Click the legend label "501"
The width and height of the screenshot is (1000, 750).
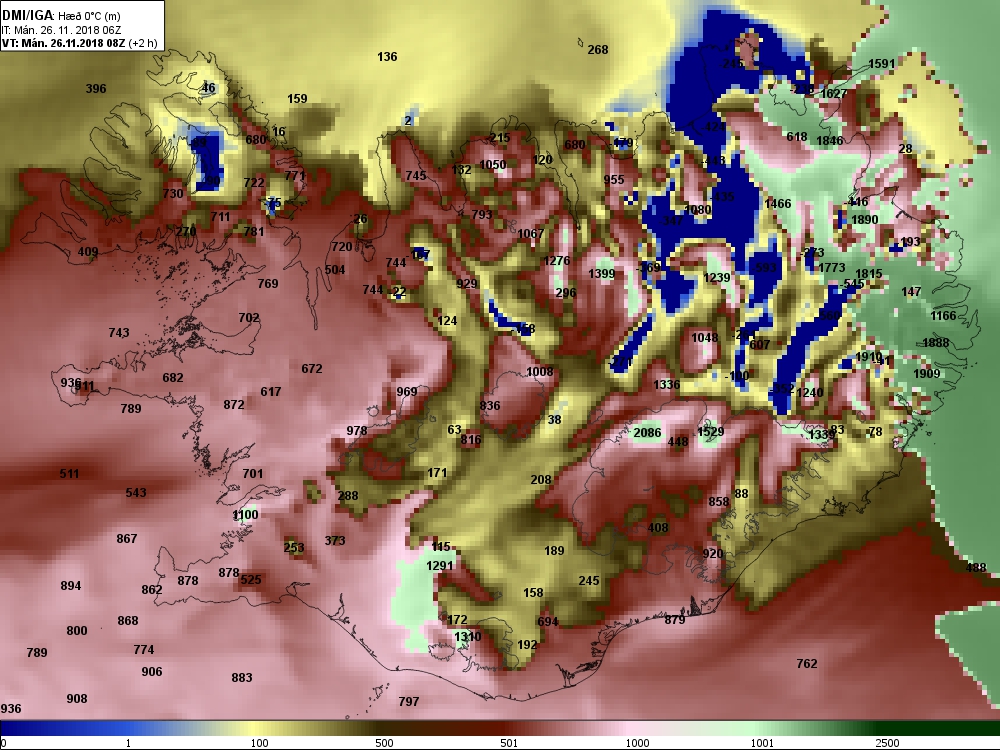click(x=509, y=743)
